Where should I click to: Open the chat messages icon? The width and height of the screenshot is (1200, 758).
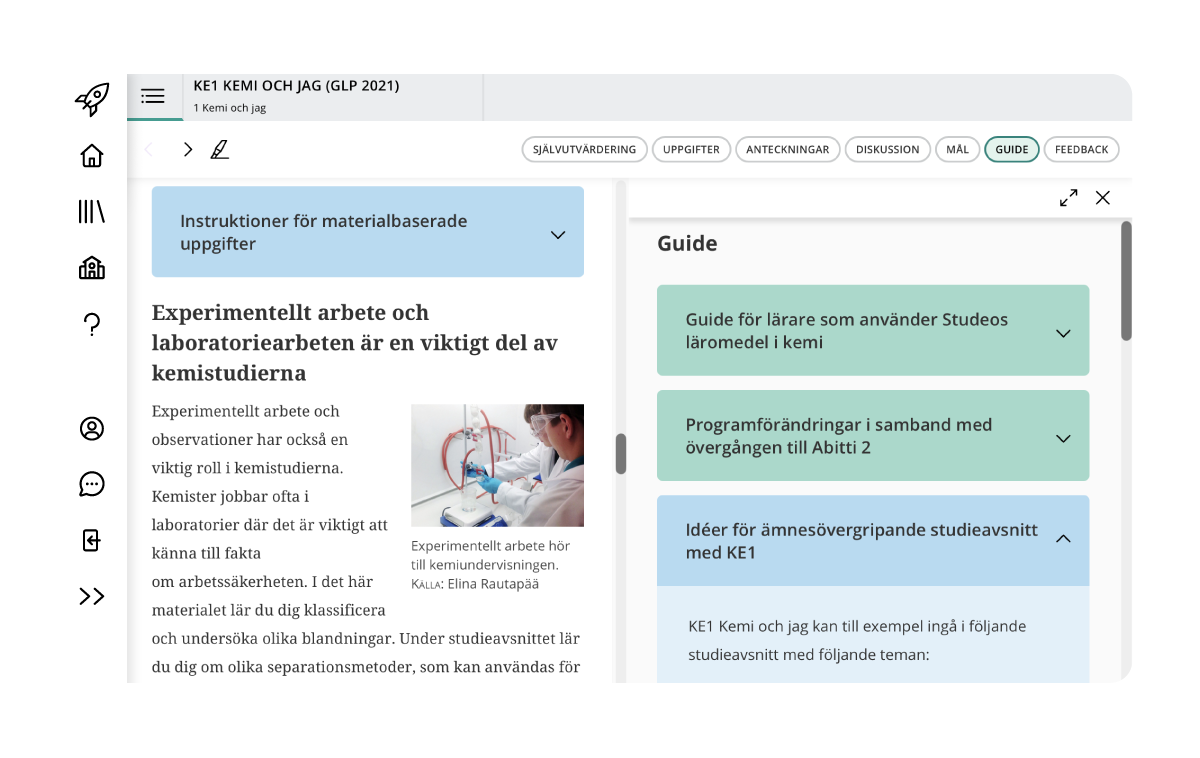(x=91, y=484)
